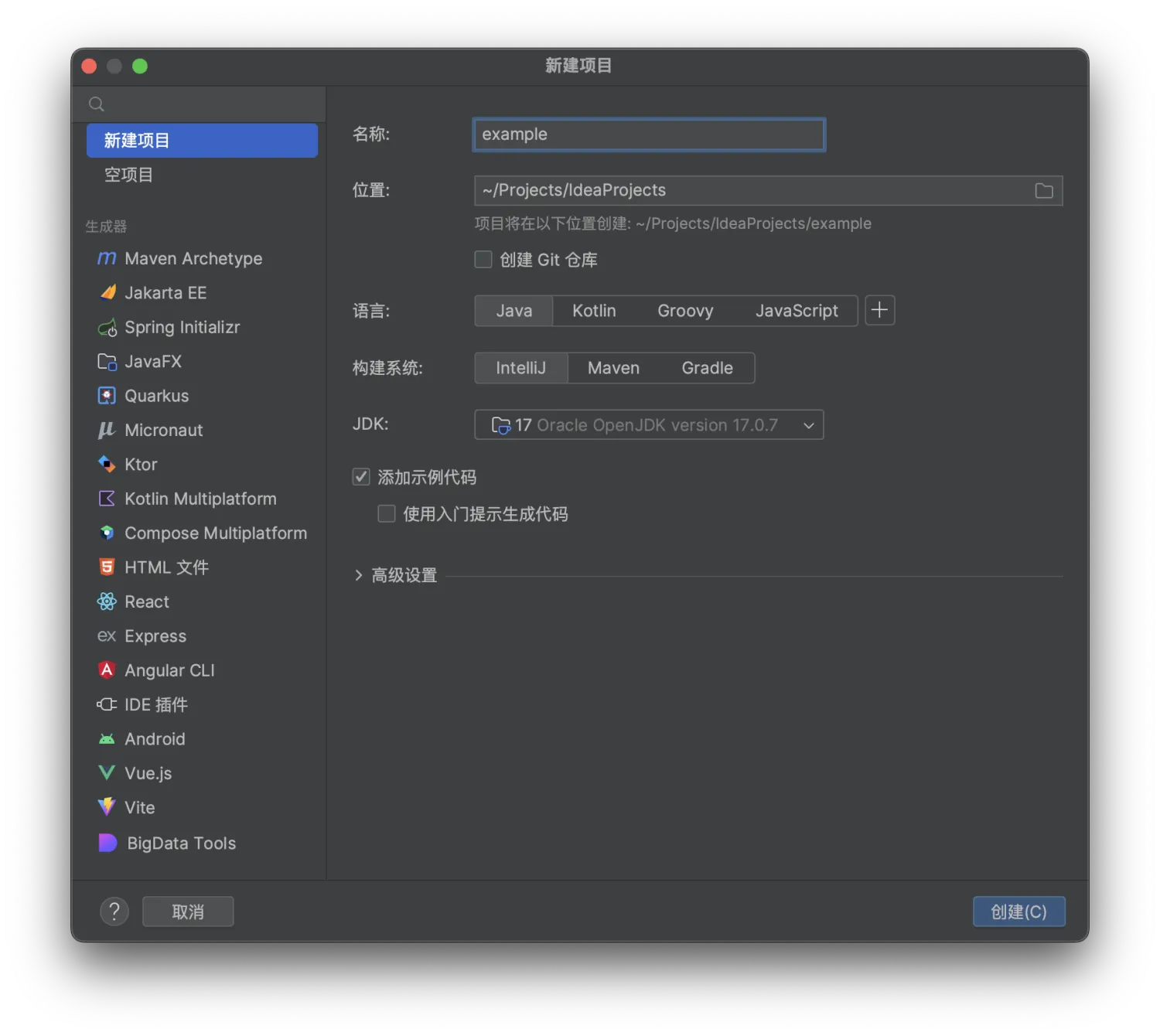The width and height of the screenshot is (1160, 1036).
Task: Tick the 使用入门提示生成代码 checkbox
Action: (387, 514)
